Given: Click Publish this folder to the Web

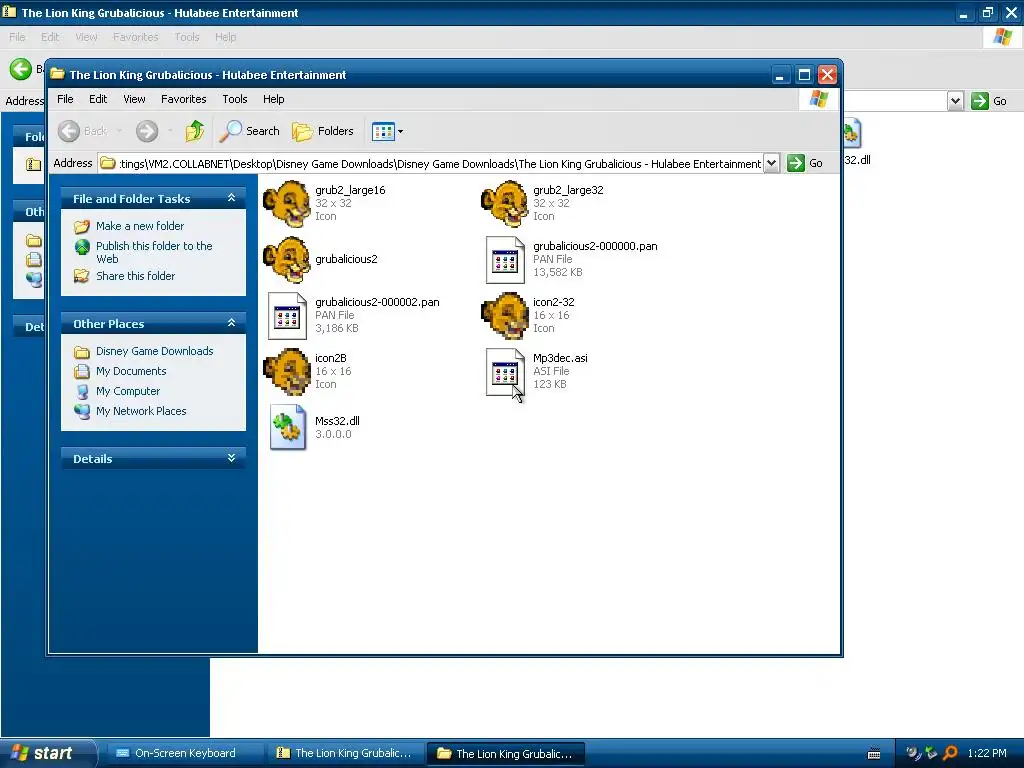Looking at the screenshot, I should [154, 252].
